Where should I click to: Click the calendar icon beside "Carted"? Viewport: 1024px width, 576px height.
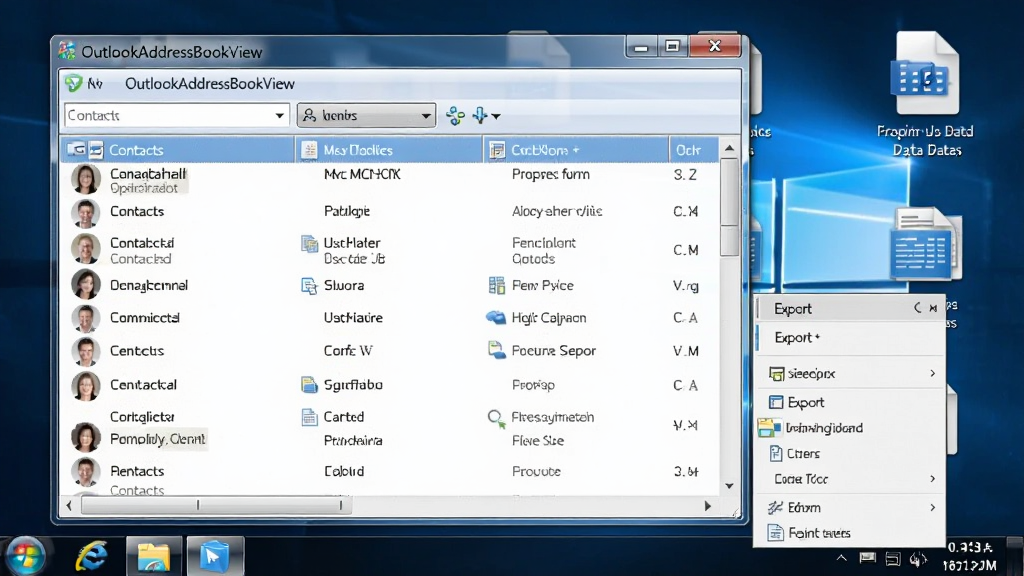[309, 417]
